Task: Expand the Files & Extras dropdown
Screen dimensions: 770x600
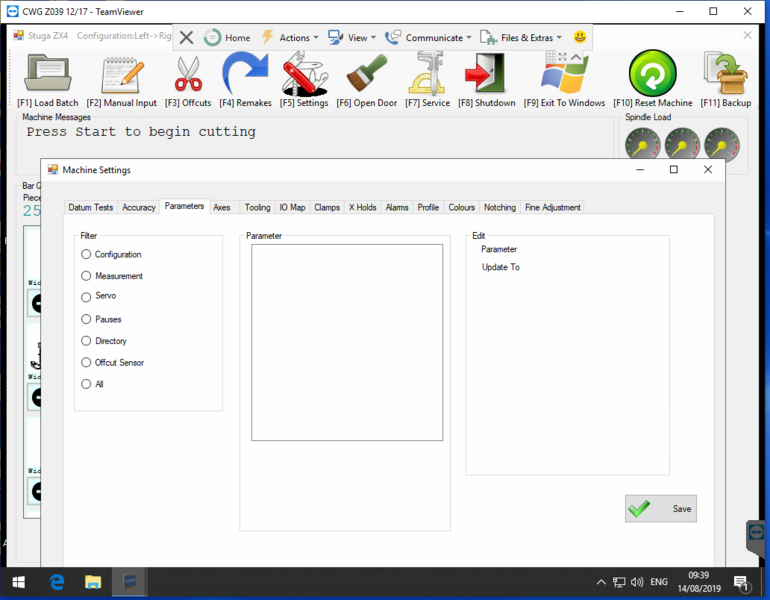Action: pos(521,37)
